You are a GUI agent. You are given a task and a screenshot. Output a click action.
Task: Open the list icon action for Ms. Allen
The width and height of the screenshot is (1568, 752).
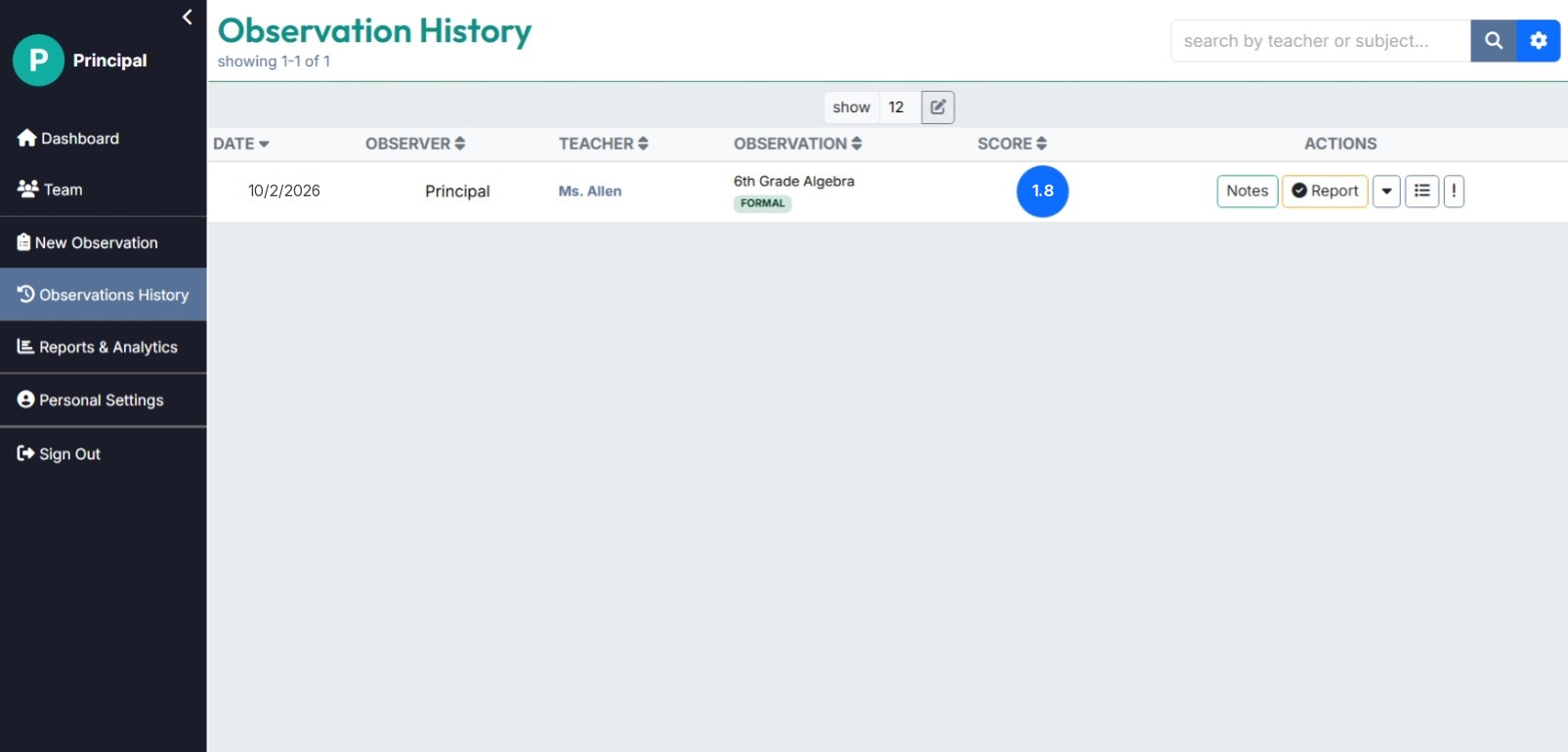click(x=1422, y=191)
